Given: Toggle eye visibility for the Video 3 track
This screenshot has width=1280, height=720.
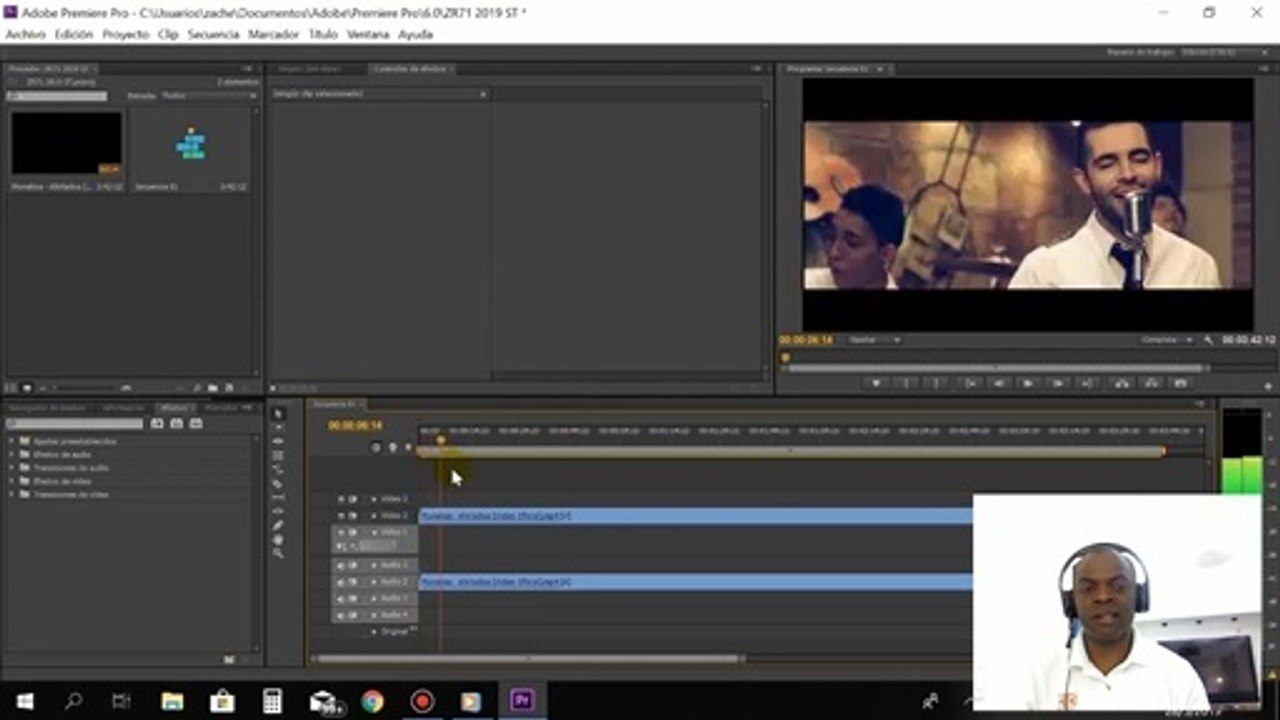Looking at the screenshot, I should 340,499.
